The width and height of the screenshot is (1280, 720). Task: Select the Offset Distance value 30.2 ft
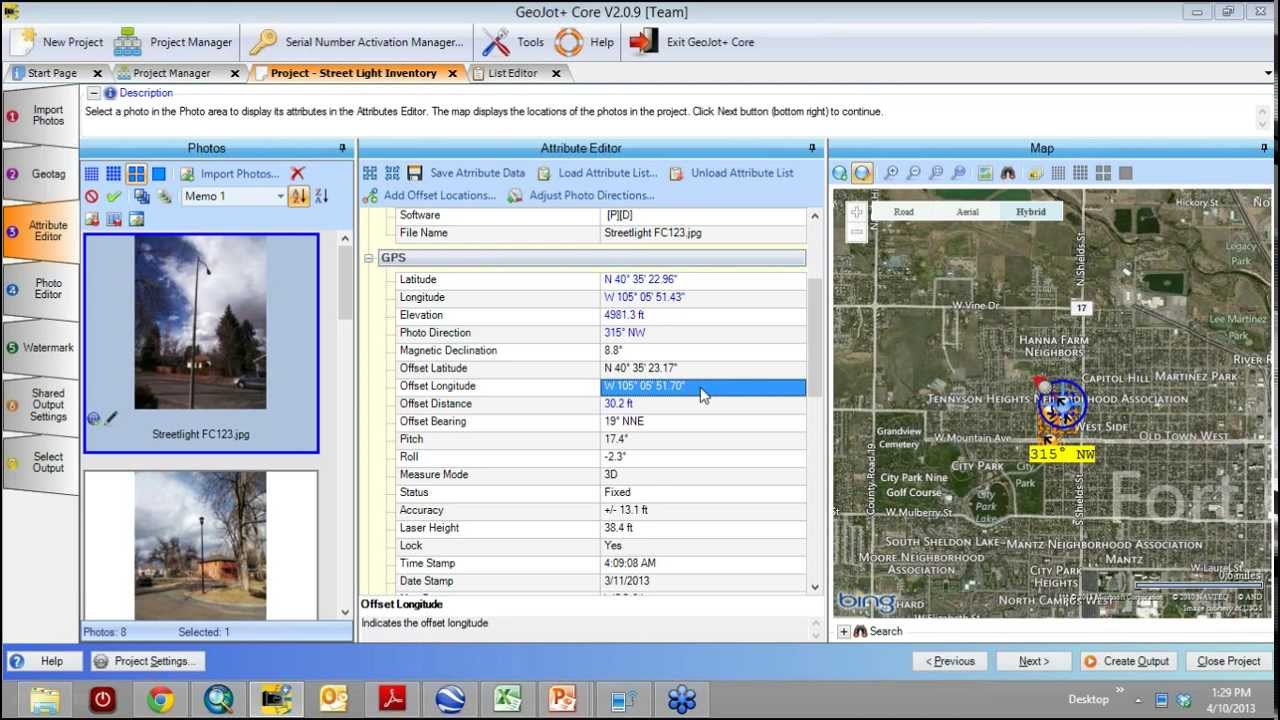(702, 404)
